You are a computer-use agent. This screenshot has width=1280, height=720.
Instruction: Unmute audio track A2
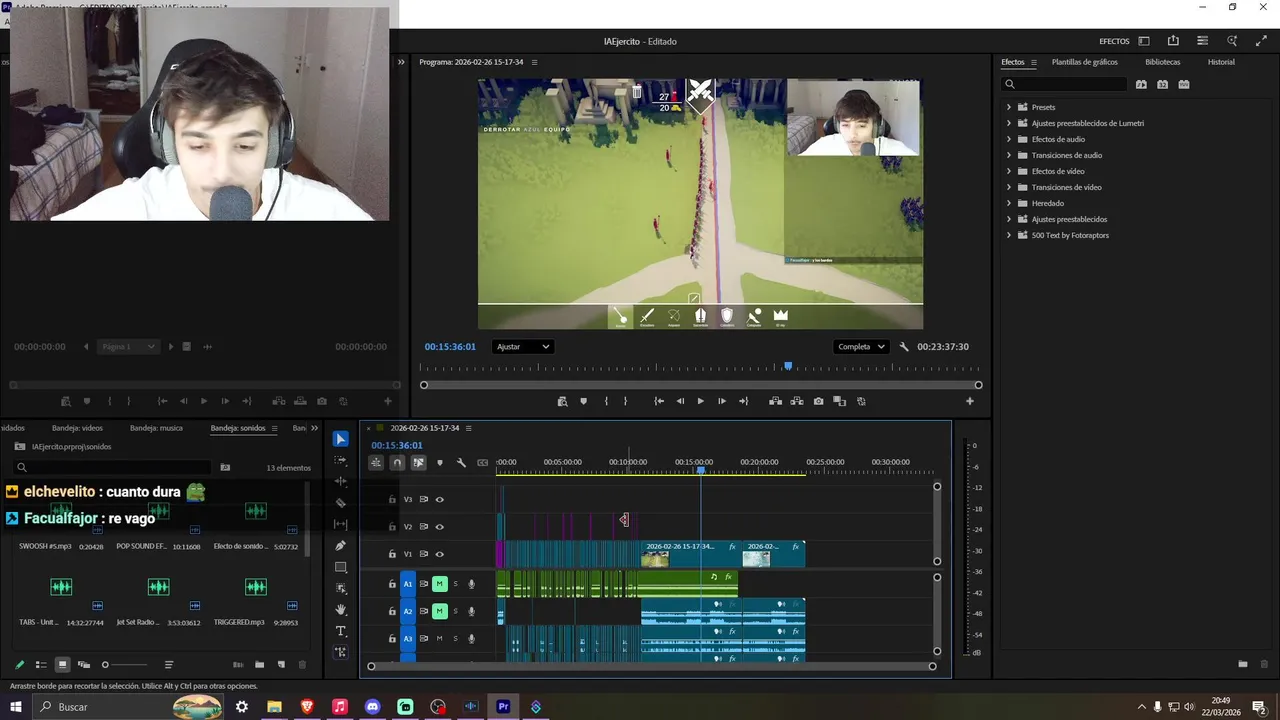point(439,611)
